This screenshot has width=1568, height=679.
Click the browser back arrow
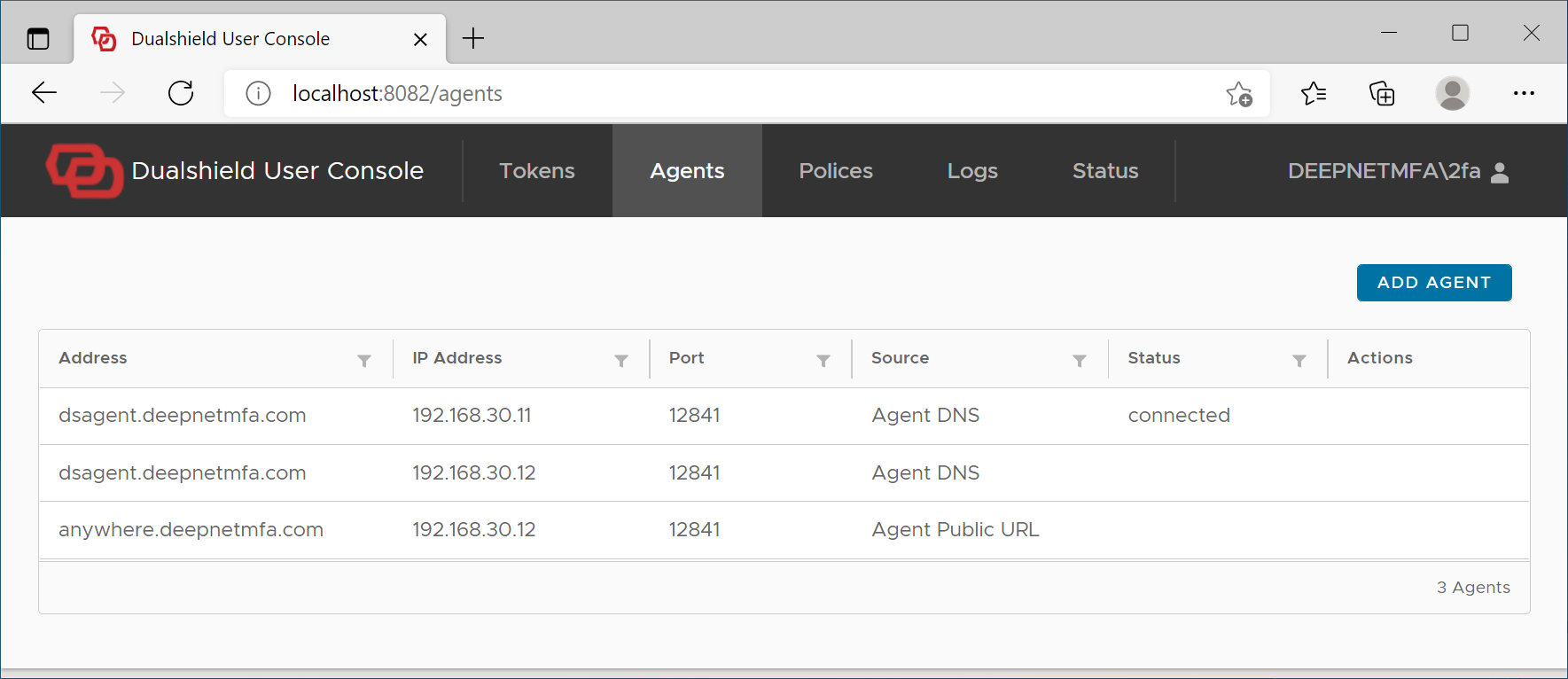coord(44,93)
